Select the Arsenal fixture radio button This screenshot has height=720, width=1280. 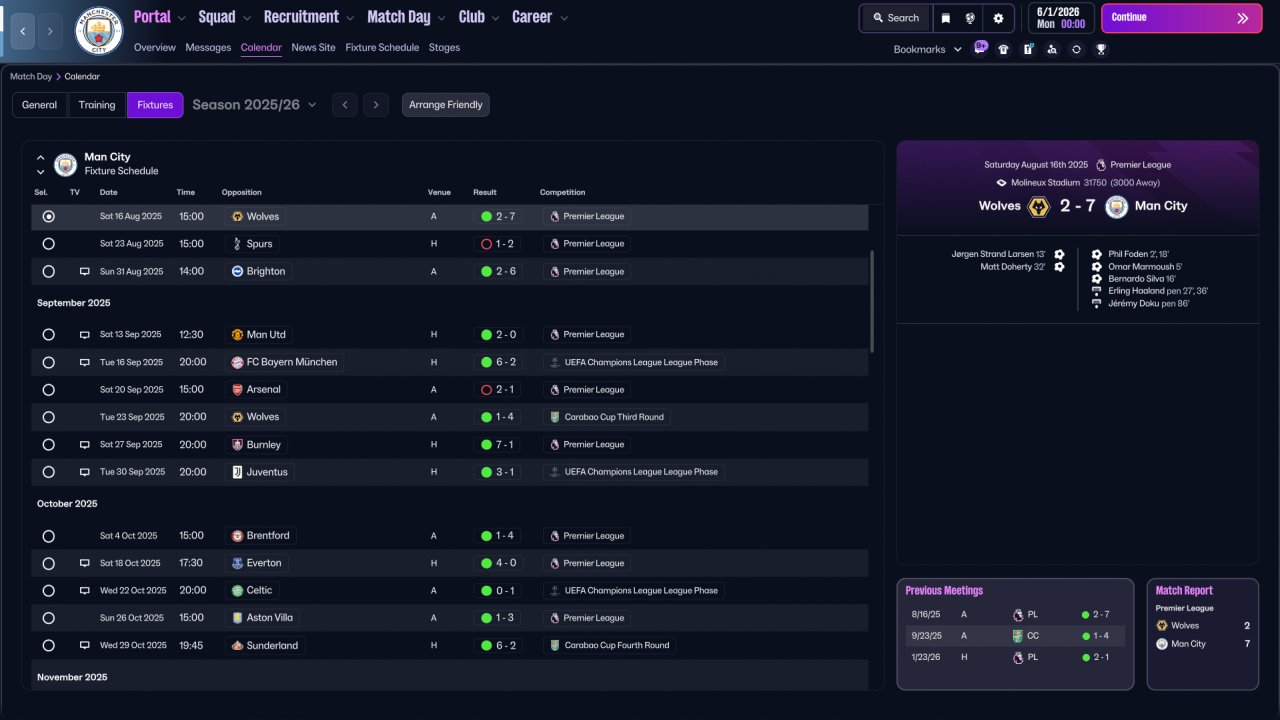(x=48, y=390)
